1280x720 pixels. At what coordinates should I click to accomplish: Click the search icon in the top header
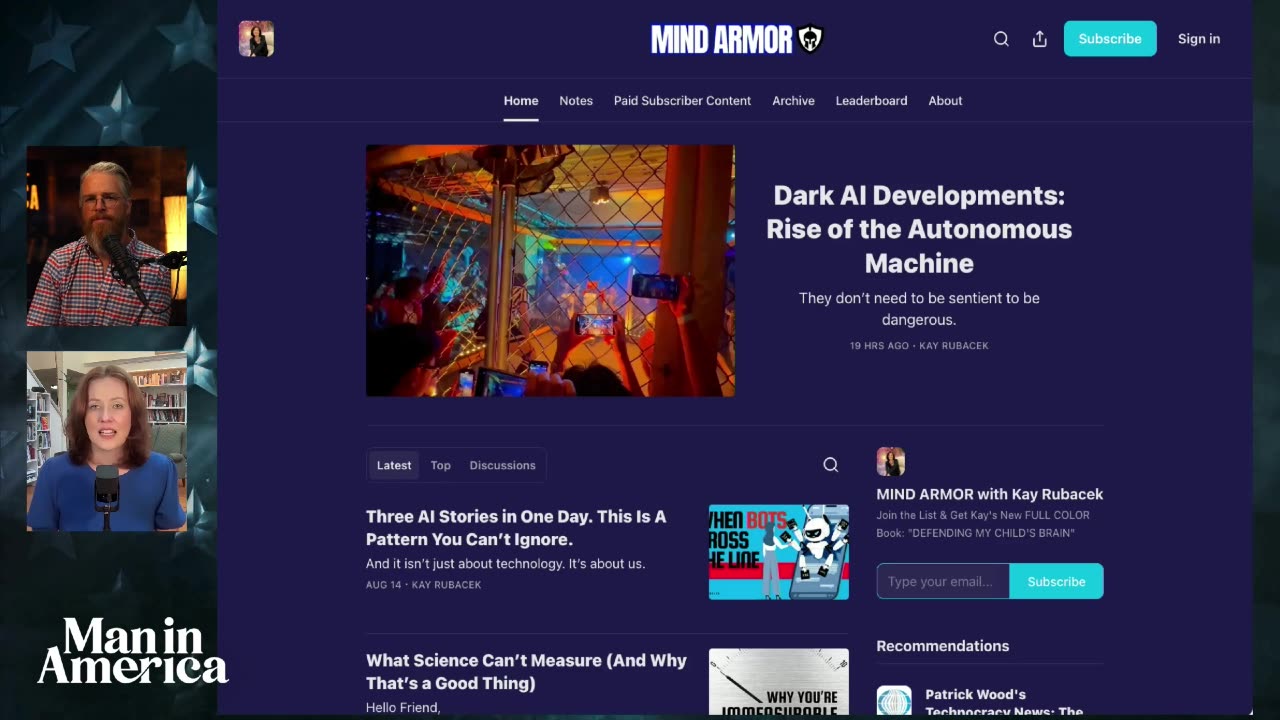click(x=1001, y=39)
